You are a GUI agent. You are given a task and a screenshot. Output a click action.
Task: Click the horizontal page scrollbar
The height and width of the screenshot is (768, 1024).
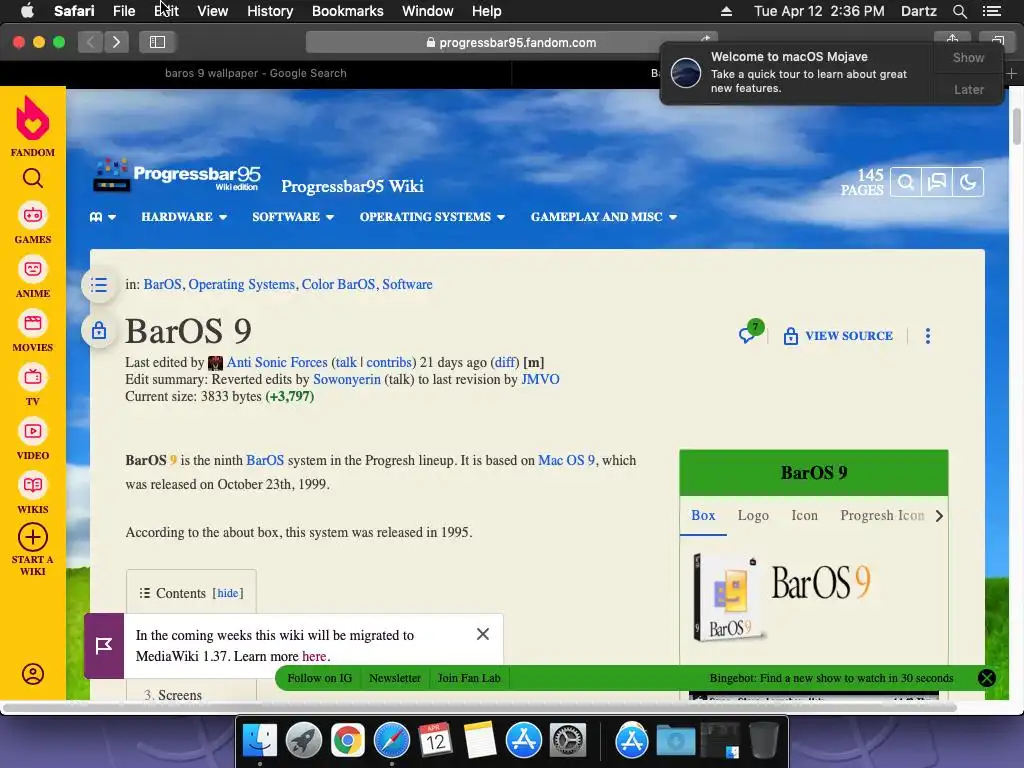pos(480,708)
